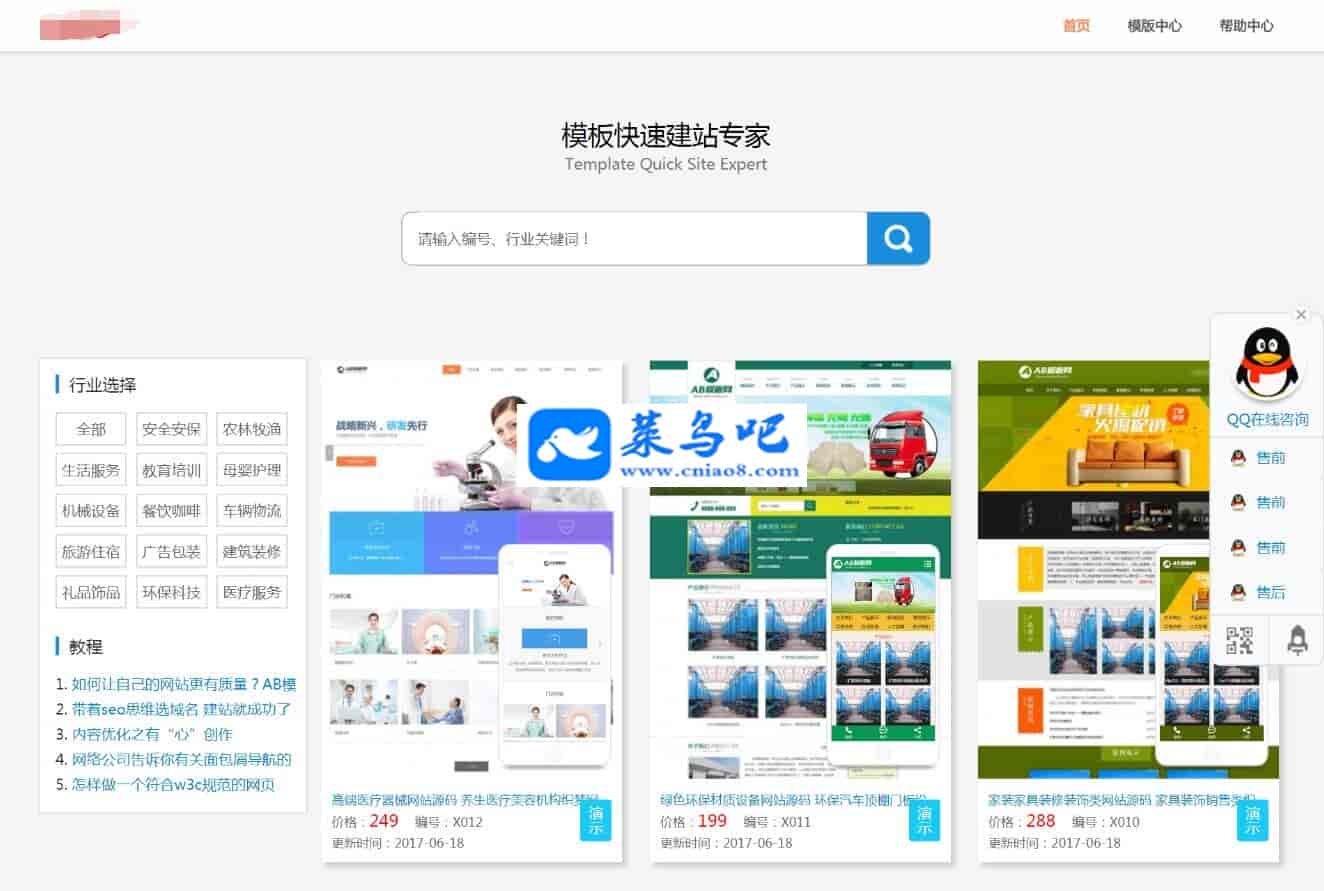Open 模版中心 in the top navigation
This screenshot has width=1324, height=891.
[1155, 26]
